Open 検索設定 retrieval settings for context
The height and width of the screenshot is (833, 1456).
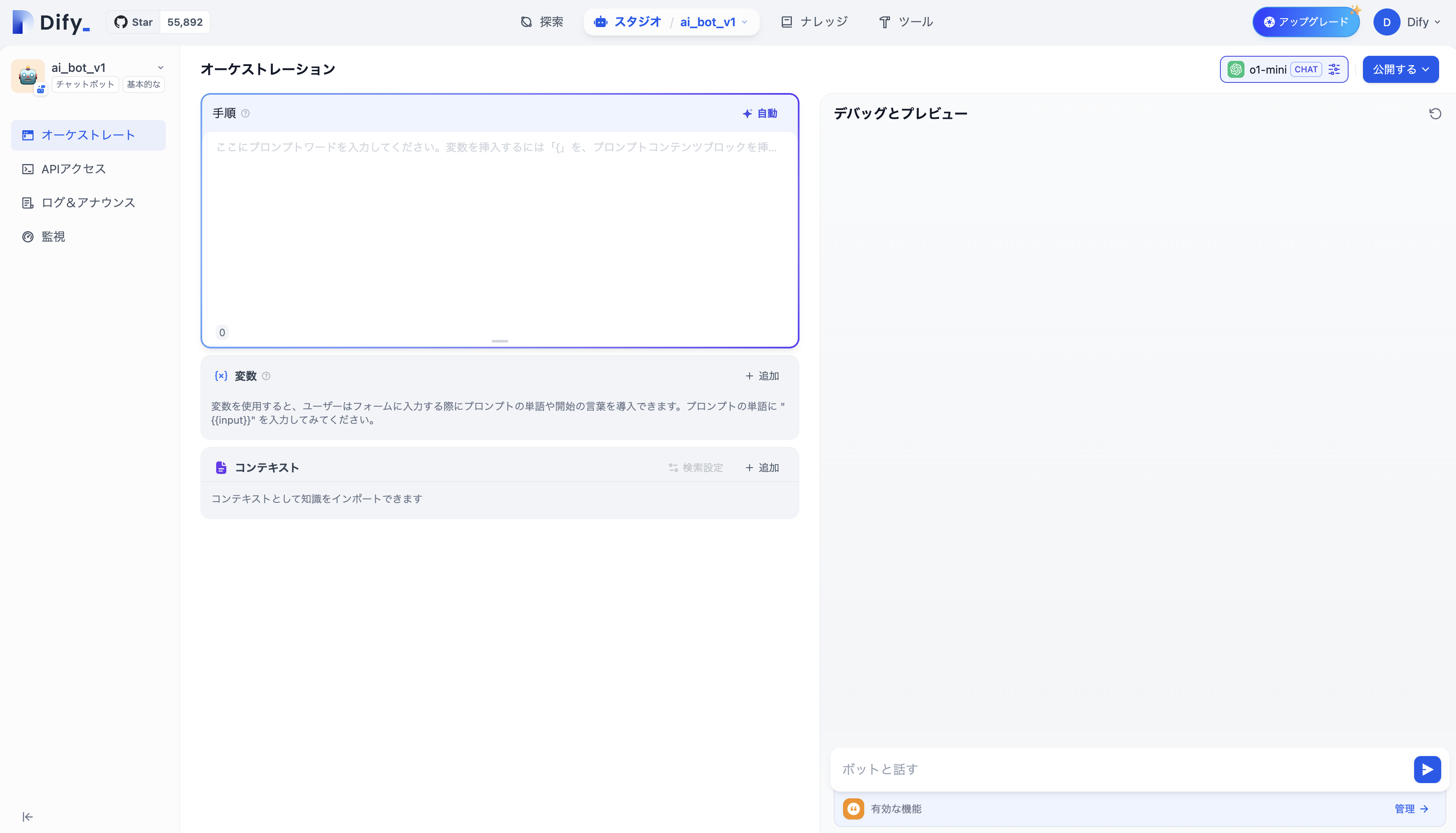point(695,467)
